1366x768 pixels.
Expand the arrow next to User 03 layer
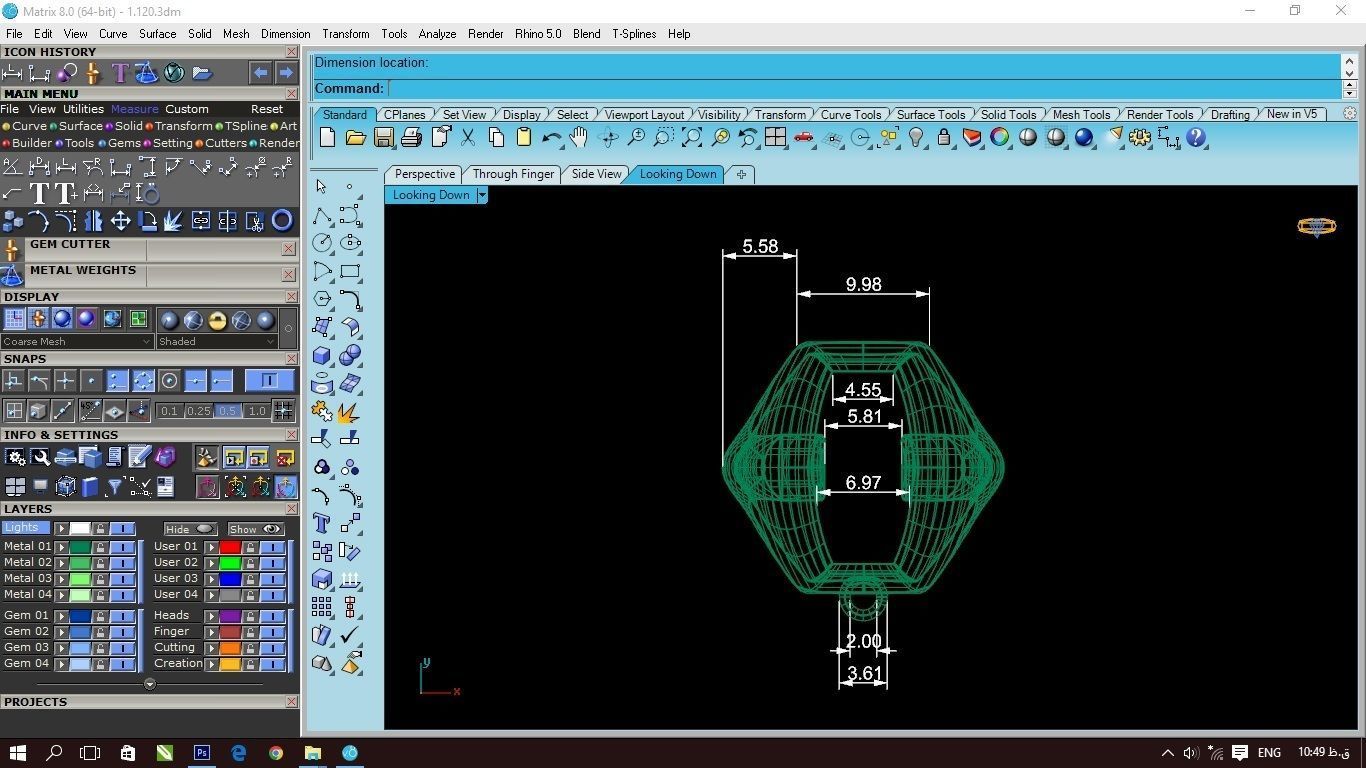coord(211,579)
